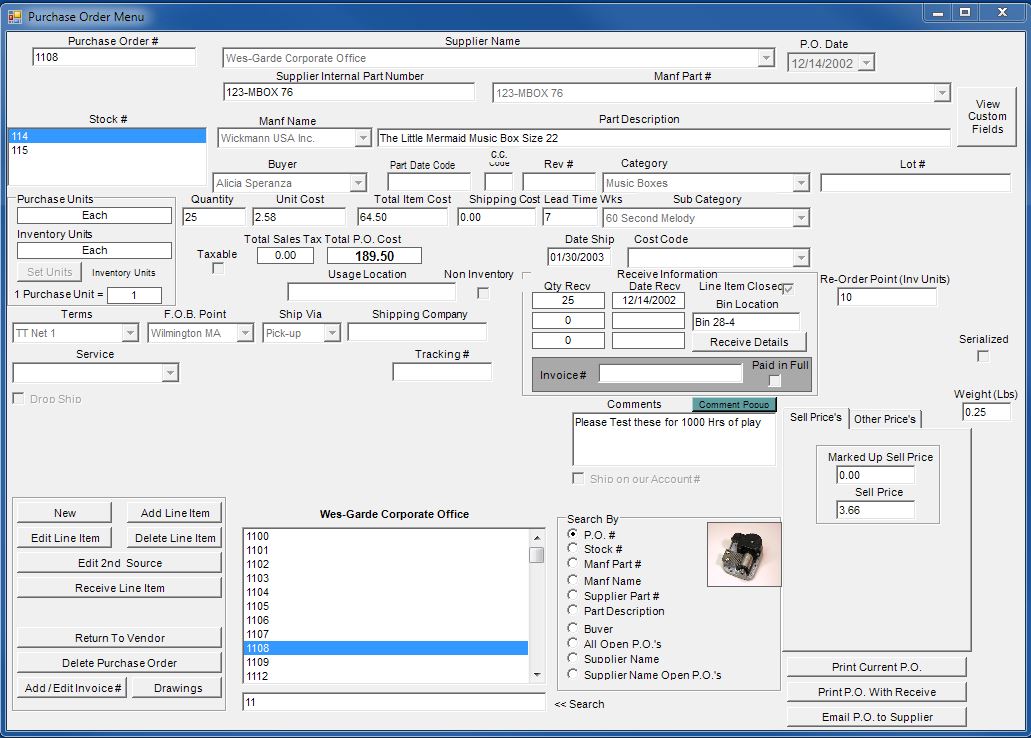
Task: Click Delete Line Item button
Action: point(175,538)
